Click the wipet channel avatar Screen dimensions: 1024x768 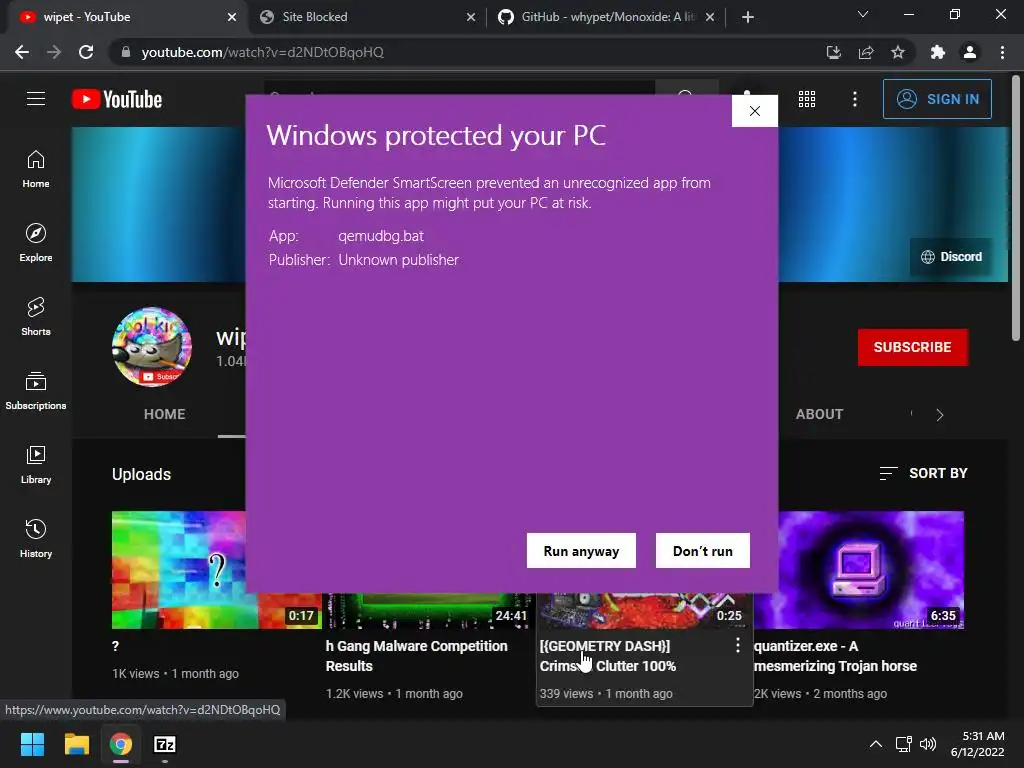(x=152, y=347)
